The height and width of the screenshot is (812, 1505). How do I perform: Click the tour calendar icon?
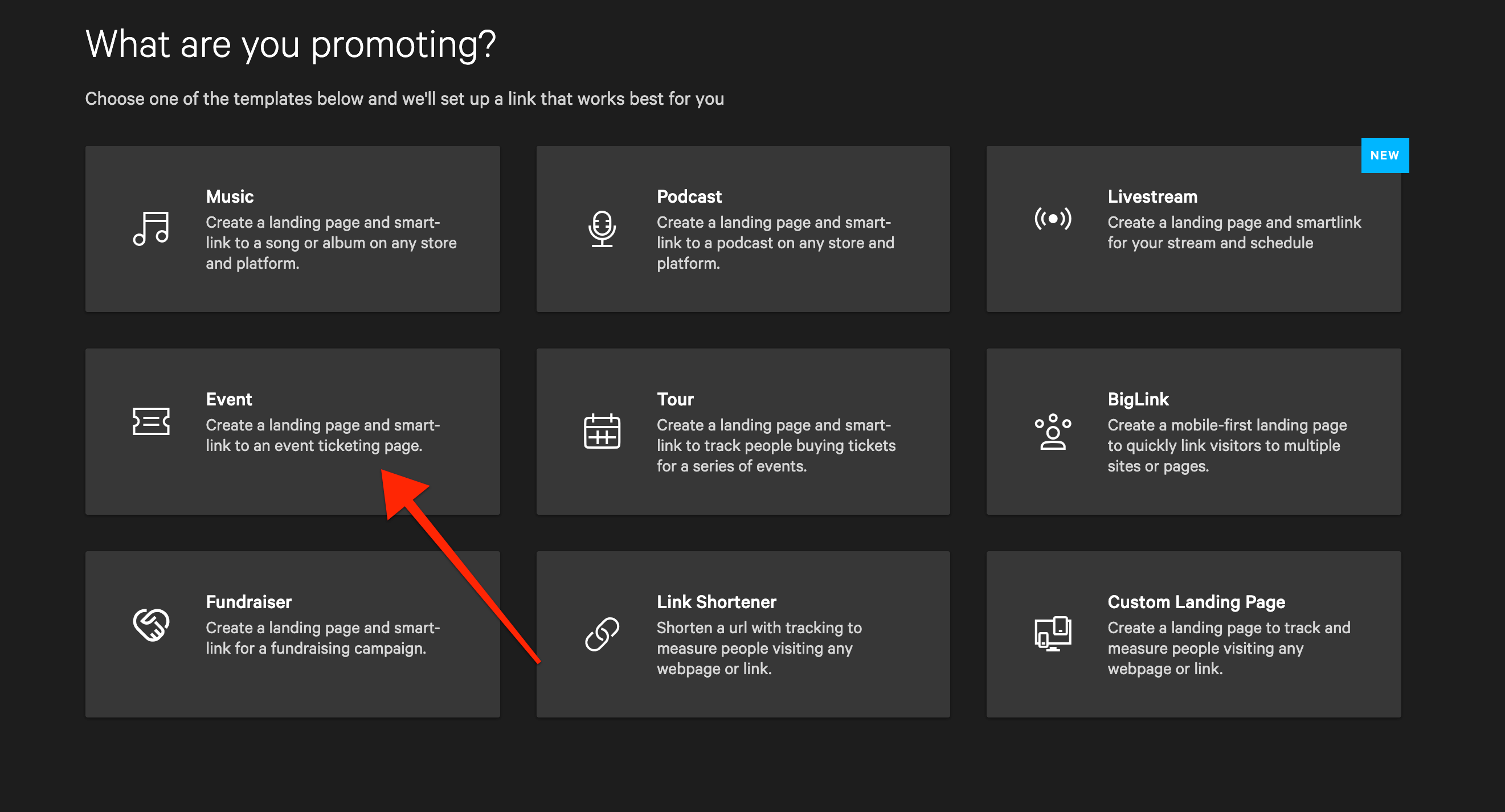click(x=602, y=431)
